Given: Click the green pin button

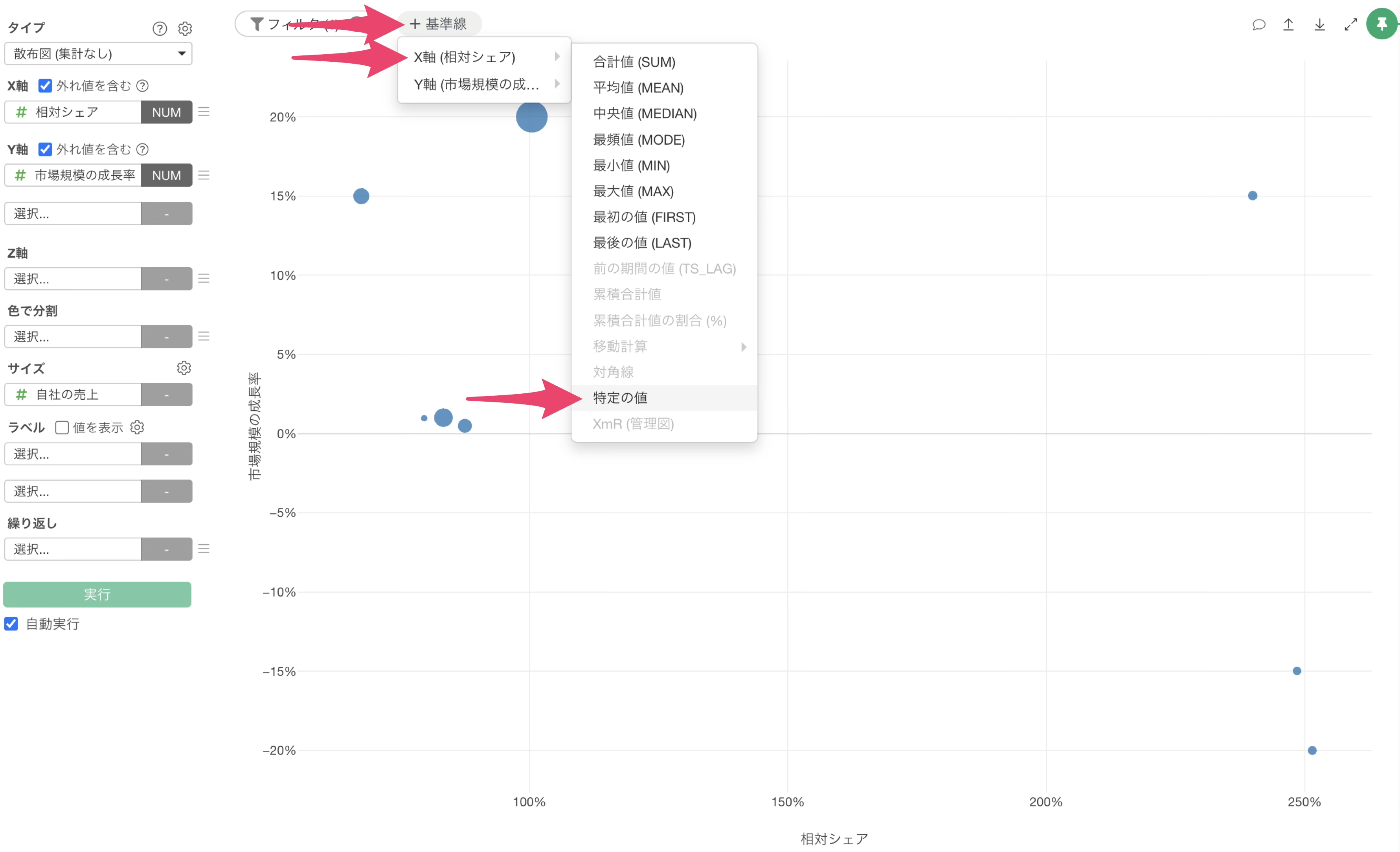Looking at the screenshot, I should pos(1382,24).
